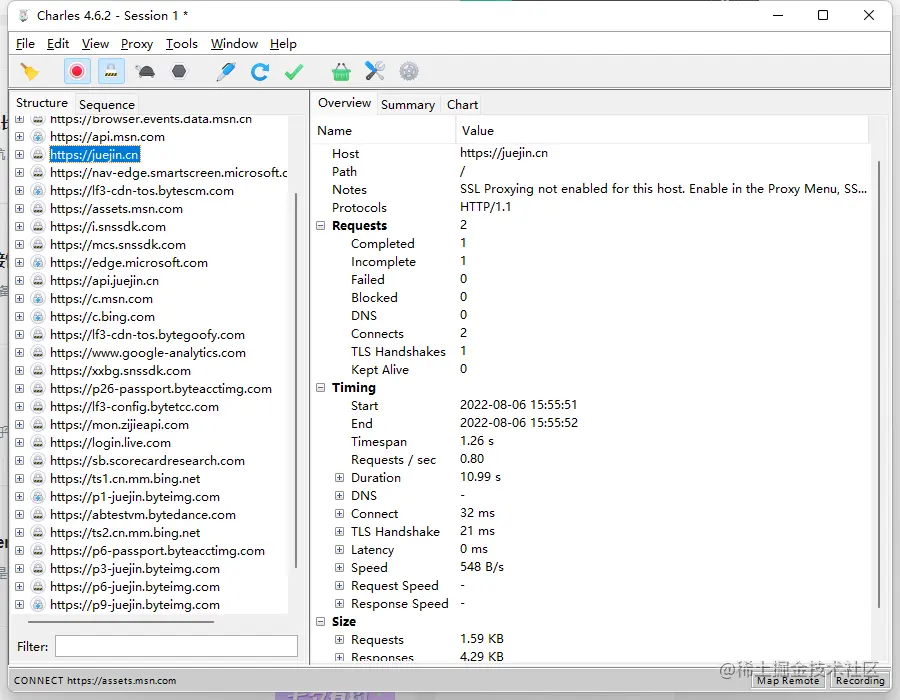Click the Name column header
900x700 pixels.
click(x=383, y=130)
